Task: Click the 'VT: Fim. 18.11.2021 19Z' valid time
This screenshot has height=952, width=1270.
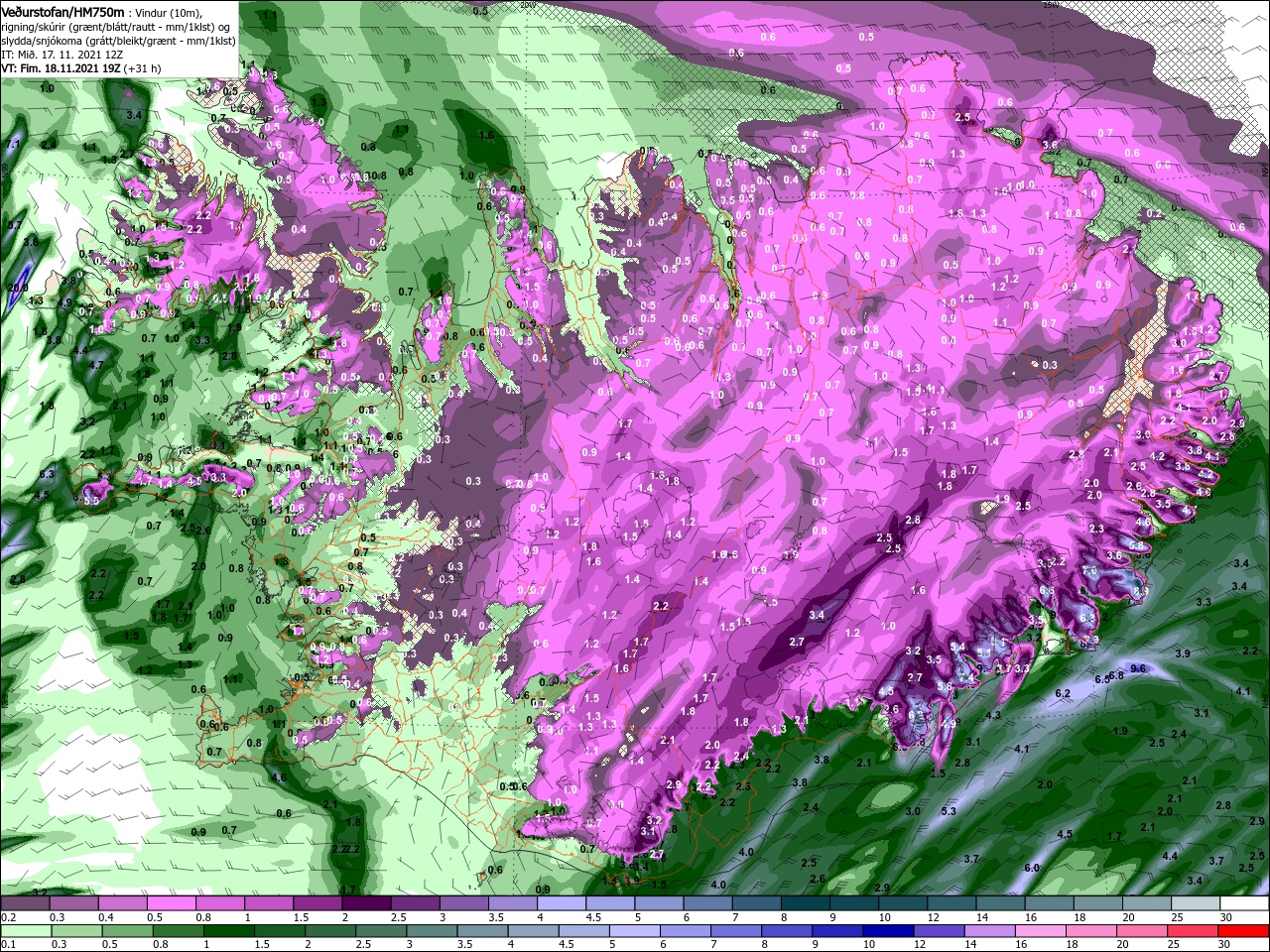Action: pos(61,68)
